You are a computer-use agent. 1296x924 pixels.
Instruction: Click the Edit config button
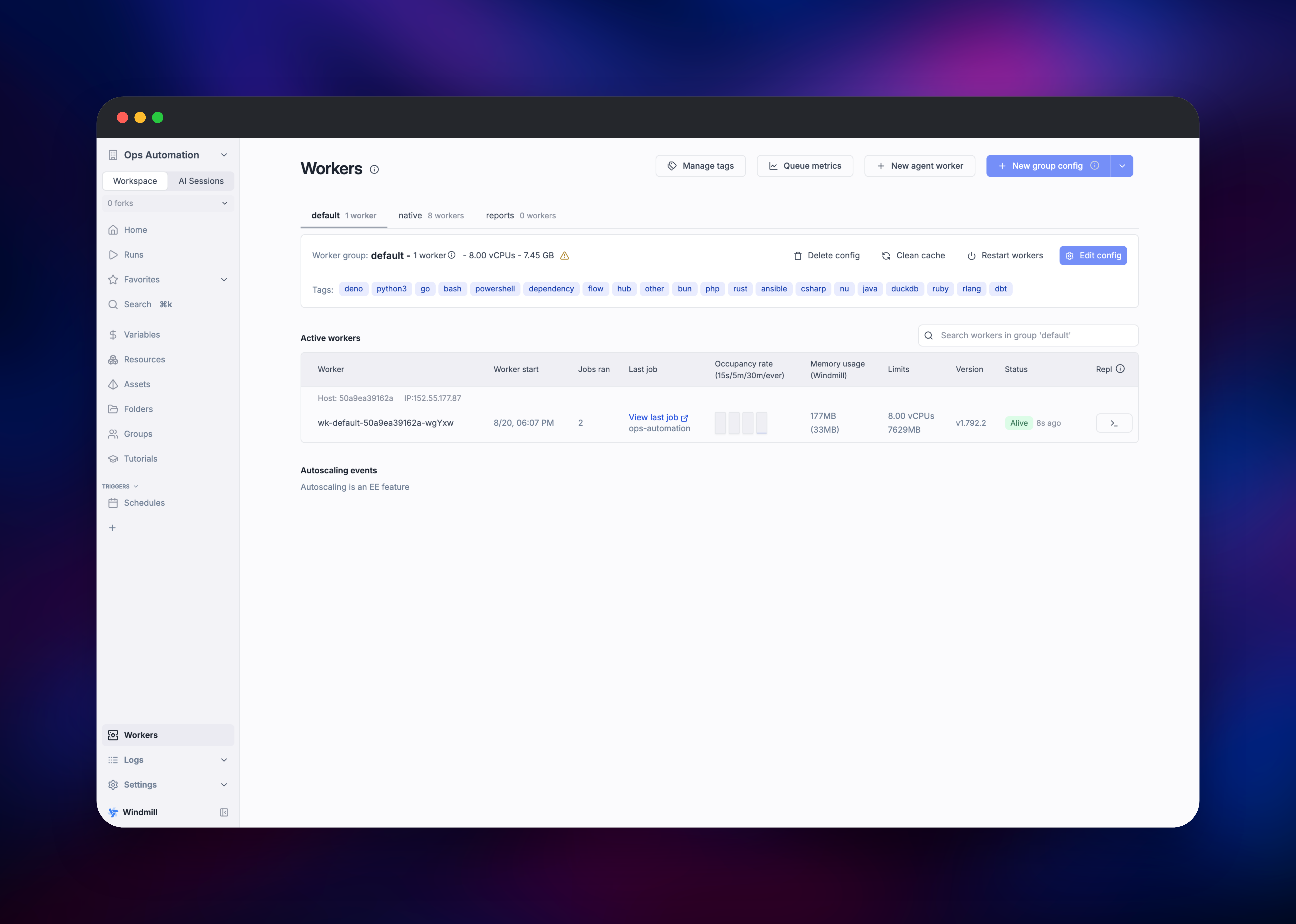click(x=1093, y=256)
